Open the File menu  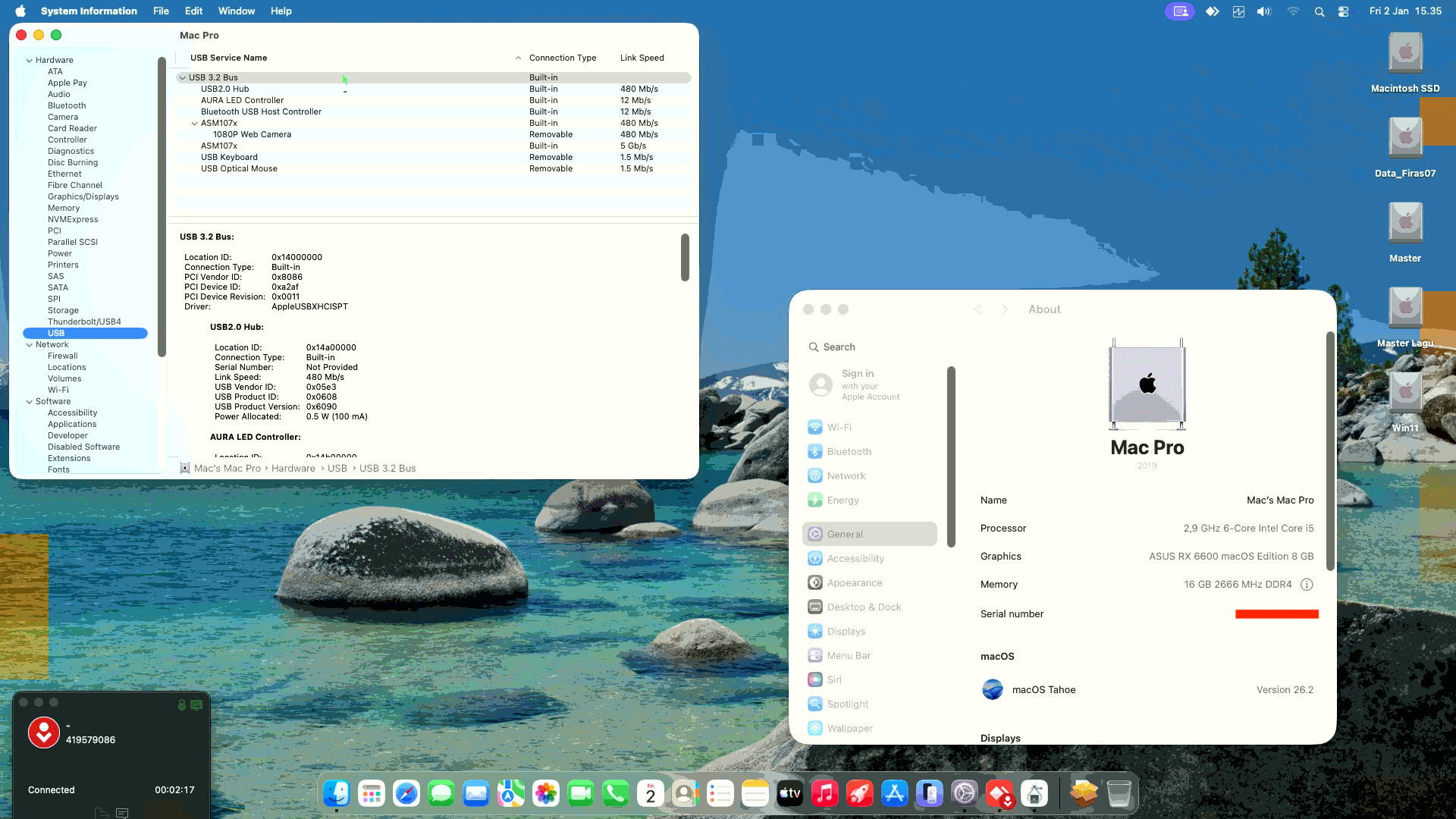click(x=161, y=11)
